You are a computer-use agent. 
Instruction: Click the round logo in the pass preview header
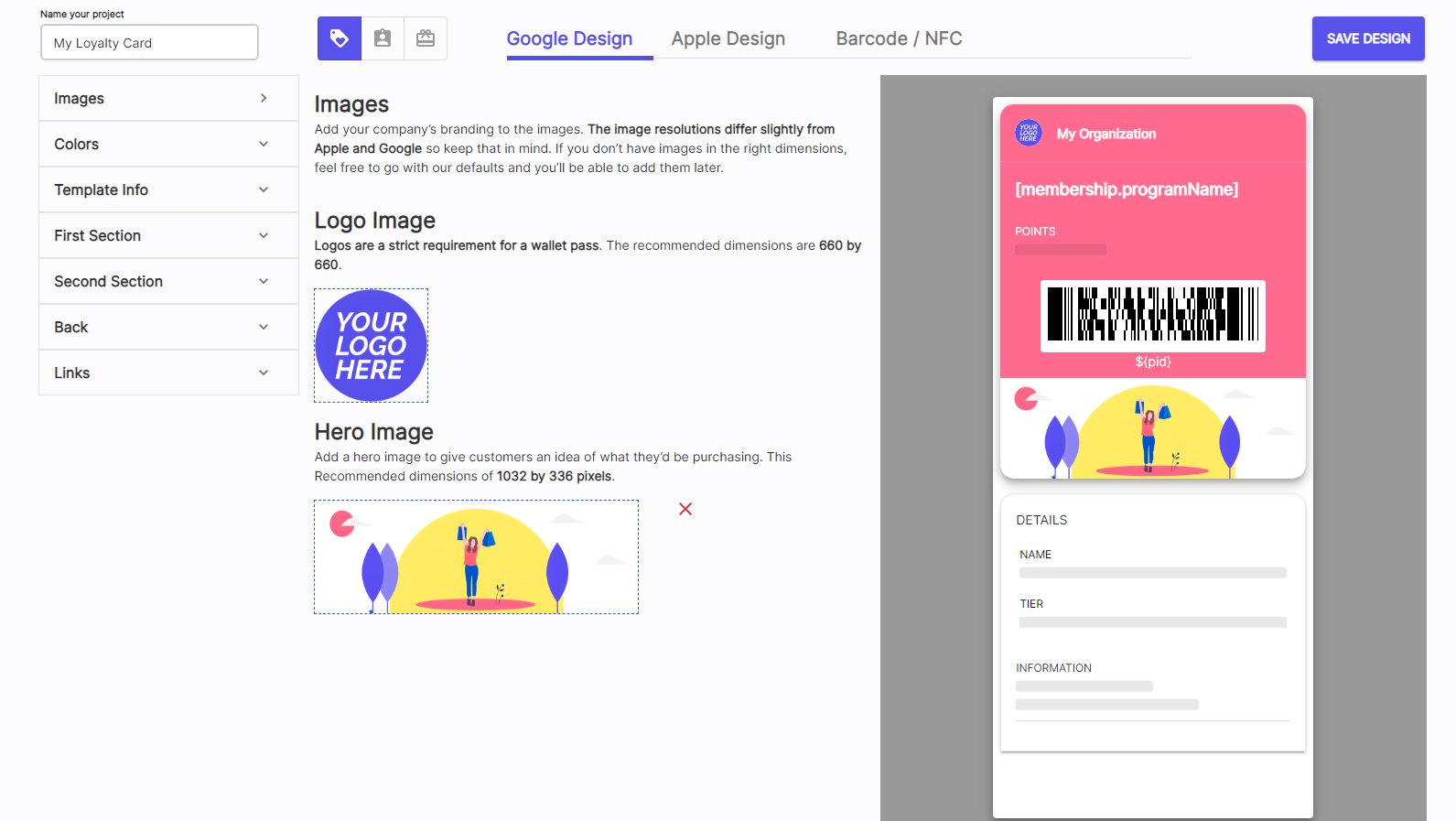coord(1029,134)
